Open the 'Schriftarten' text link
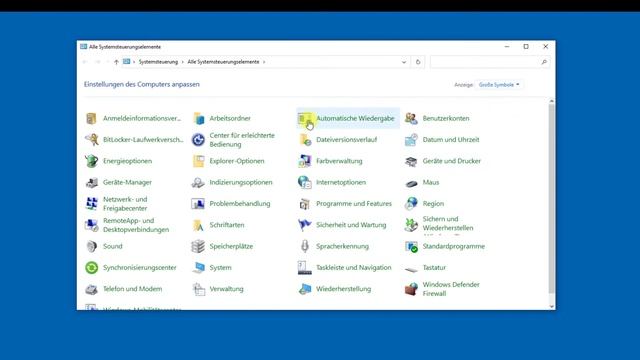640x360 pixels. tap(227, 225)
